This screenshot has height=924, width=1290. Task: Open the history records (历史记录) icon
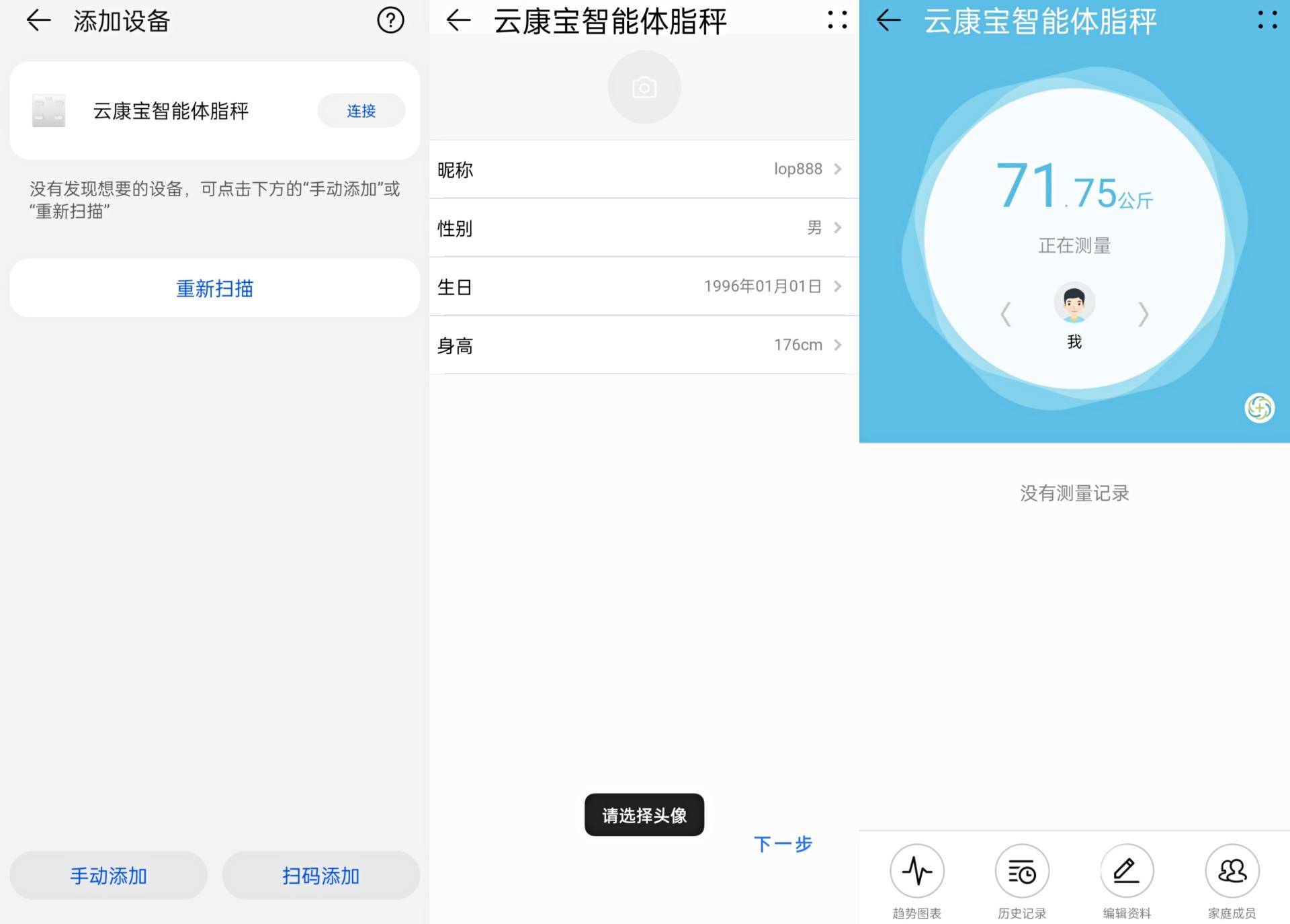1021,871
